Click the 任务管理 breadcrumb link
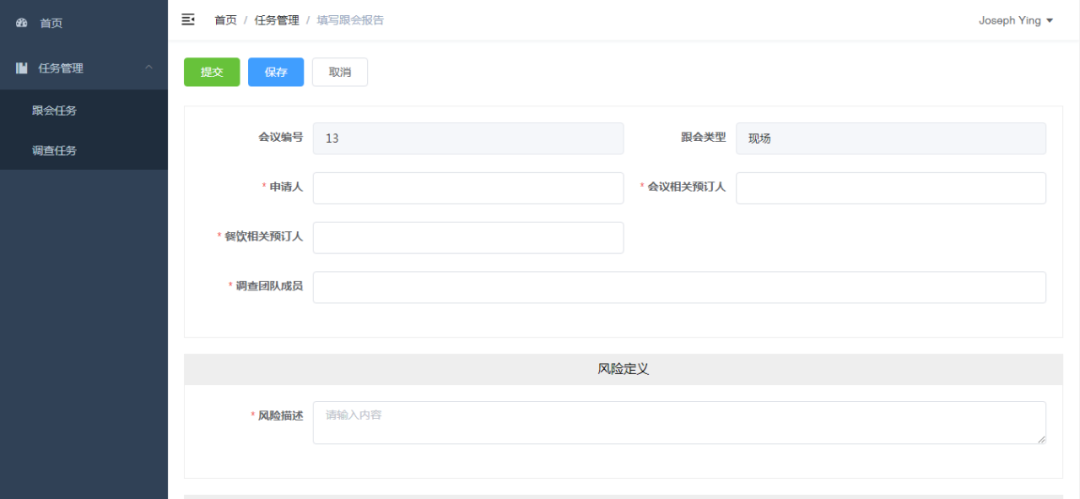This screenshot has height=499, width=1080. 275,20
